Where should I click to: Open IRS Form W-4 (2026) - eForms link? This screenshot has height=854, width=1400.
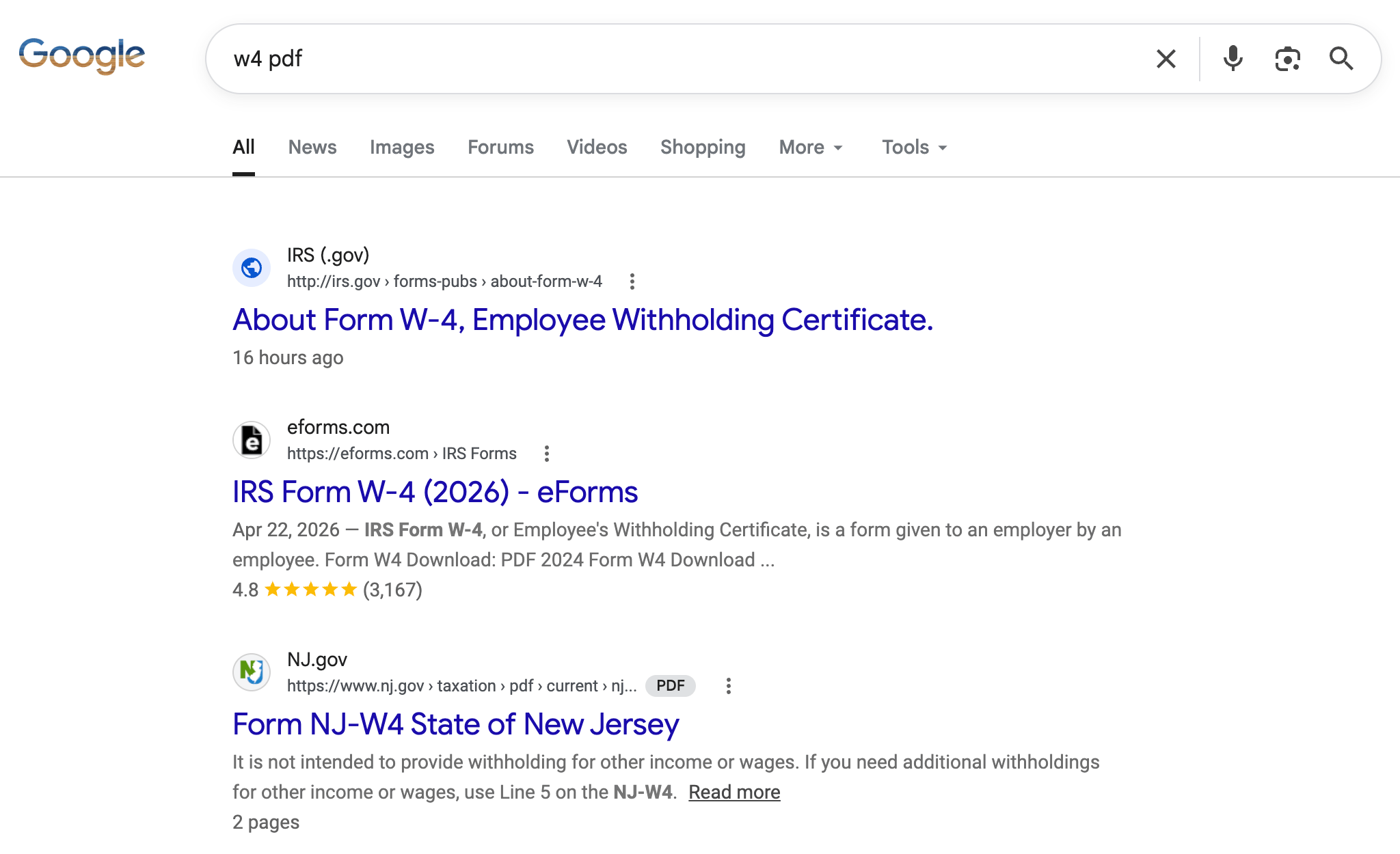coord(435,492)
